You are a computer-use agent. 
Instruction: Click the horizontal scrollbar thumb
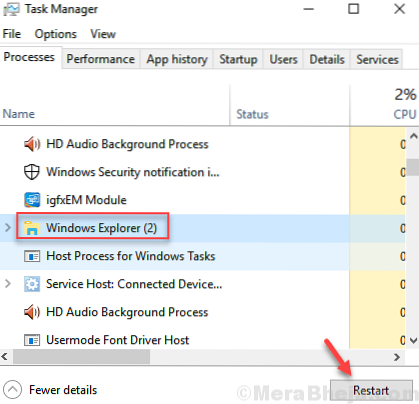[x=81, y=357]
